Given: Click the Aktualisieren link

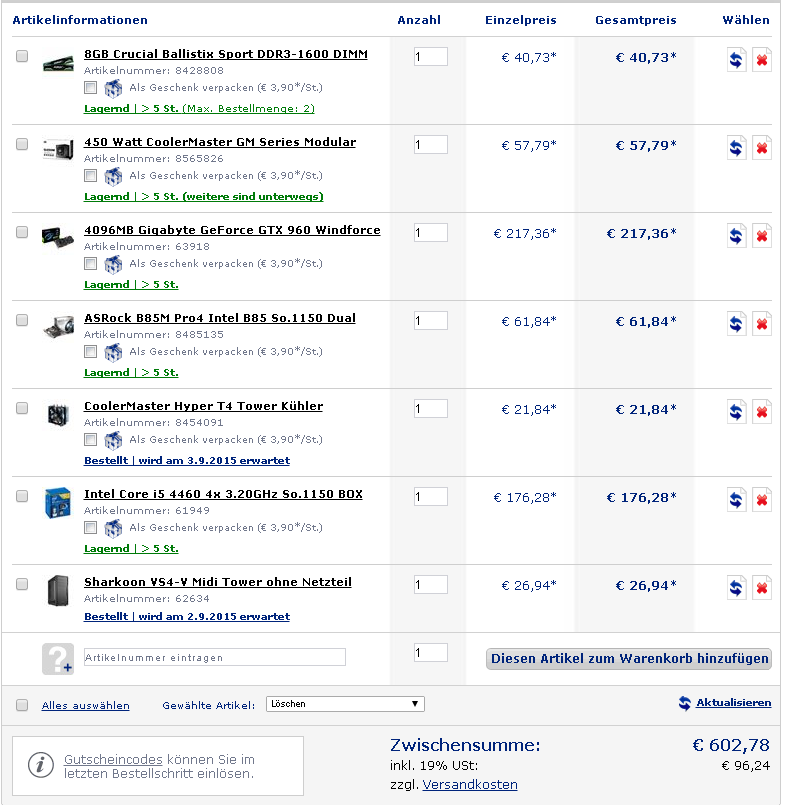Looking at the screenshot, I should tap(733, 703).
